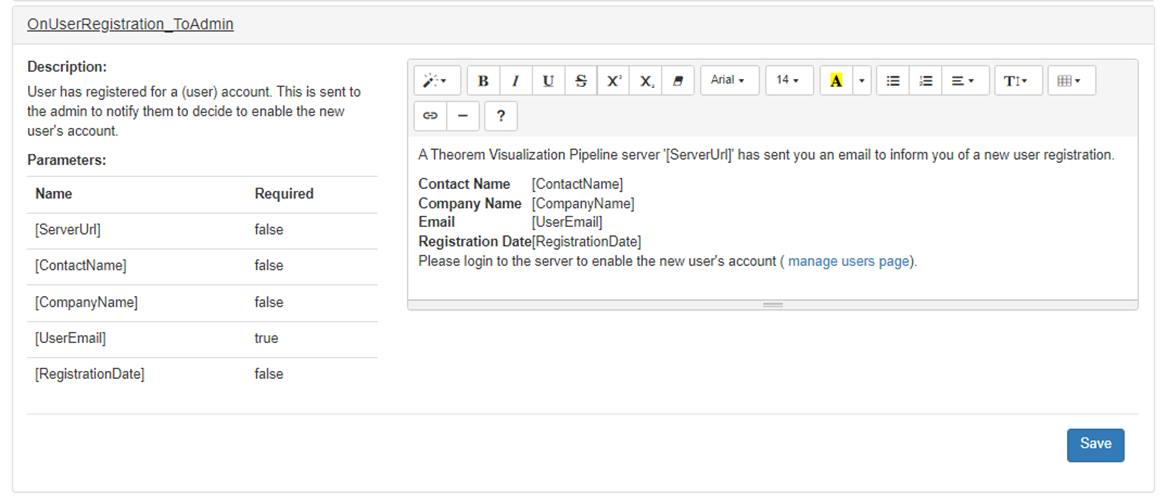Insert a numbered ordered list

click(926, 81)
